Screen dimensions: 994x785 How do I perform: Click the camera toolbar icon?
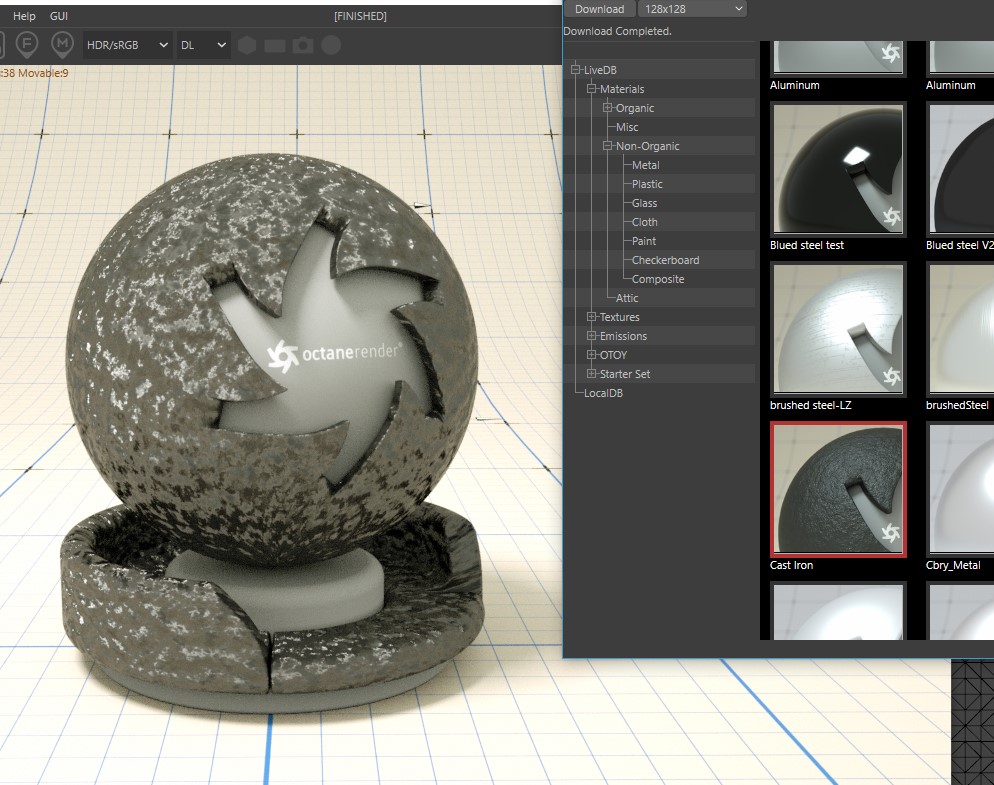click(x=303, y=45)
